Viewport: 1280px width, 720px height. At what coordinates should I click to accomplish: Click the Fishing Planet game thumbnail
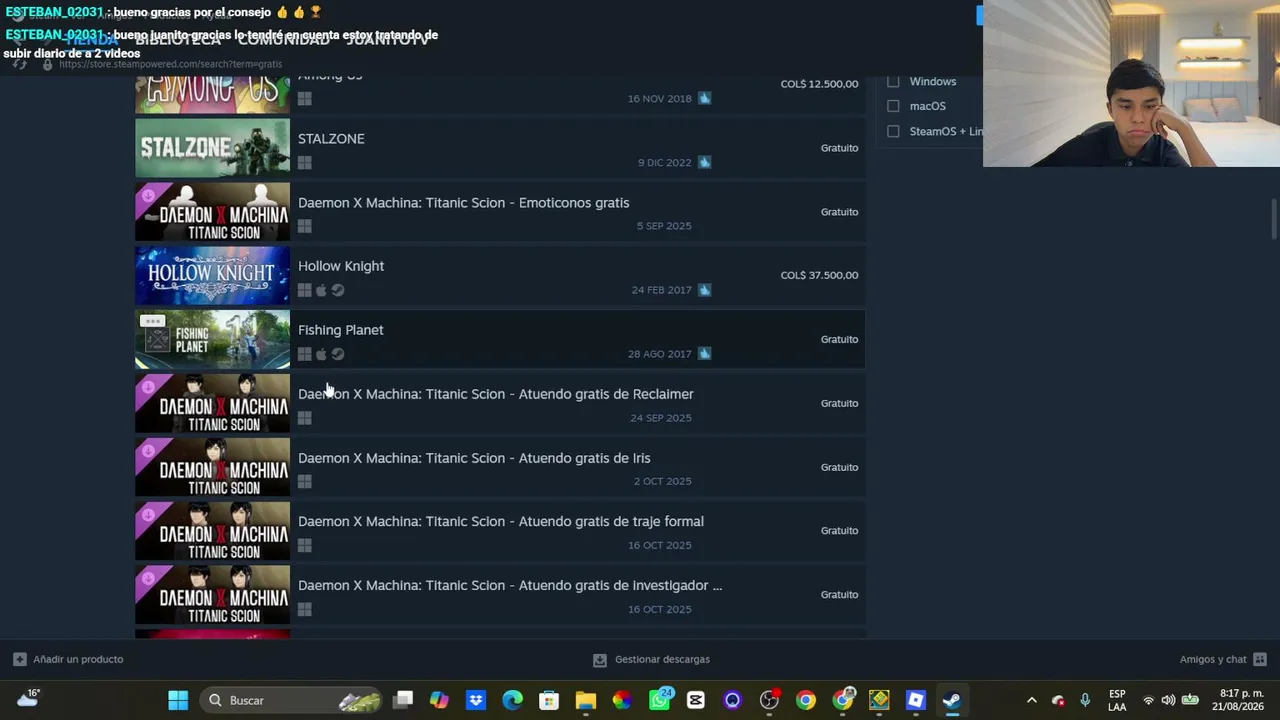(212, 339)
